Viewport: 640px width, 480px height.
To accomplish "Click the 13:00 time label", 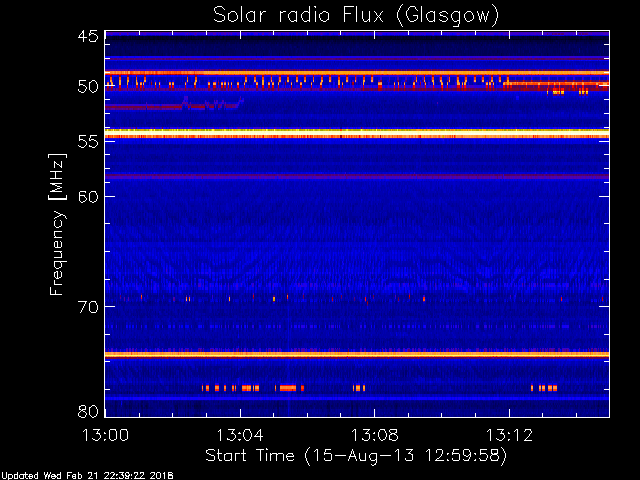I will [105, 435].
